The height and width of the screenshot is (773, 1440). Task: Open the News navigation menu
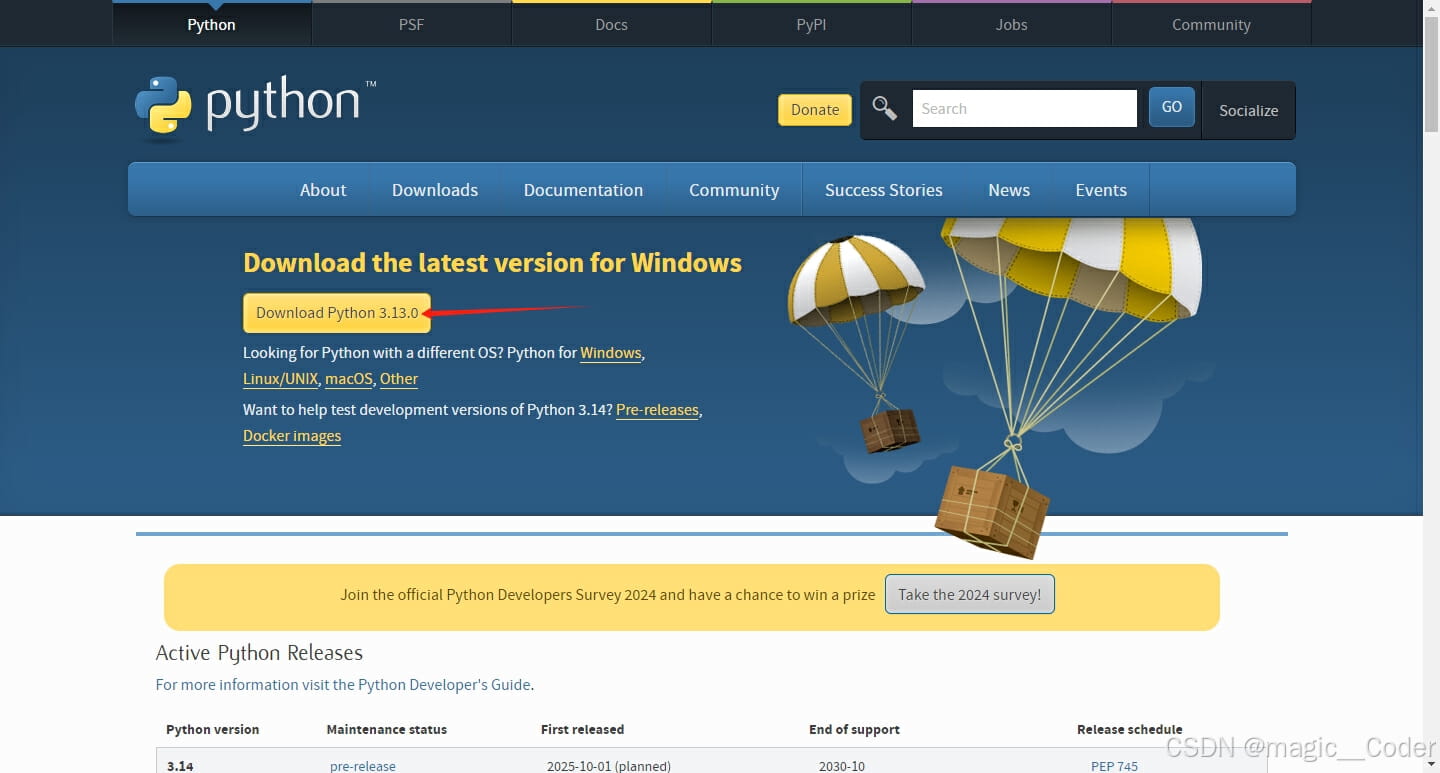(x=1009, y=190)
